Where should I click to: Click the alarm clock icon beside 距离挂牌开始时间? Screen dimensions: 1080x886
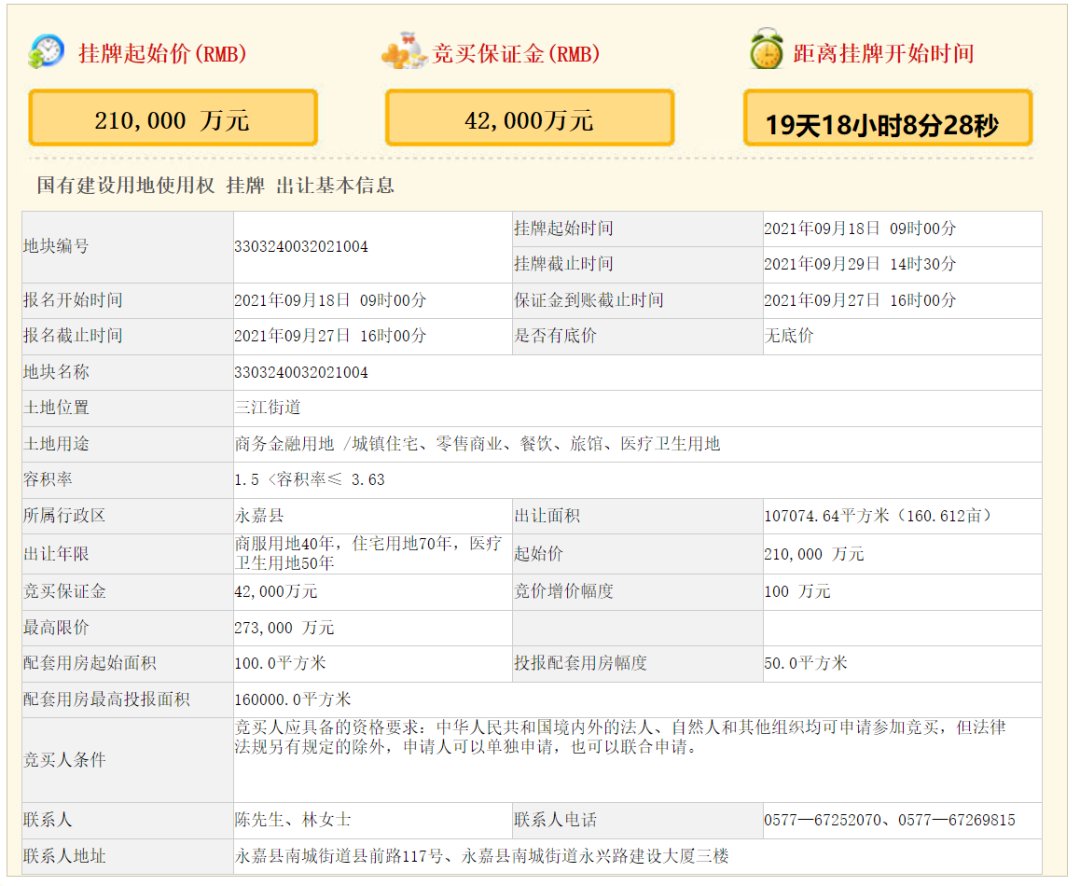pos(767,49)
